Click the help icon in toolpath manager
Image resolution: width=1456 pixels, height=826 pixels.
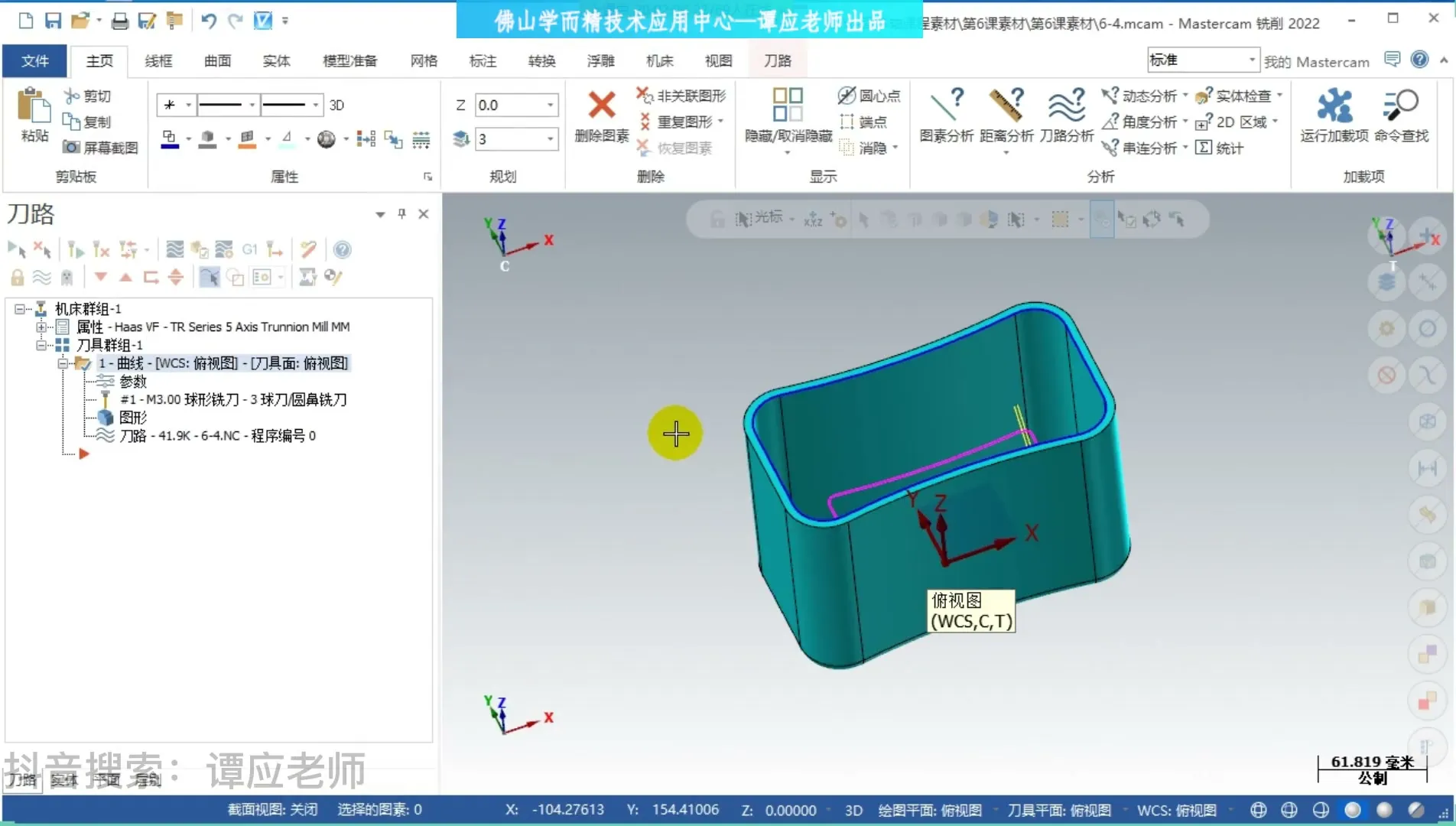coord(343,249)
